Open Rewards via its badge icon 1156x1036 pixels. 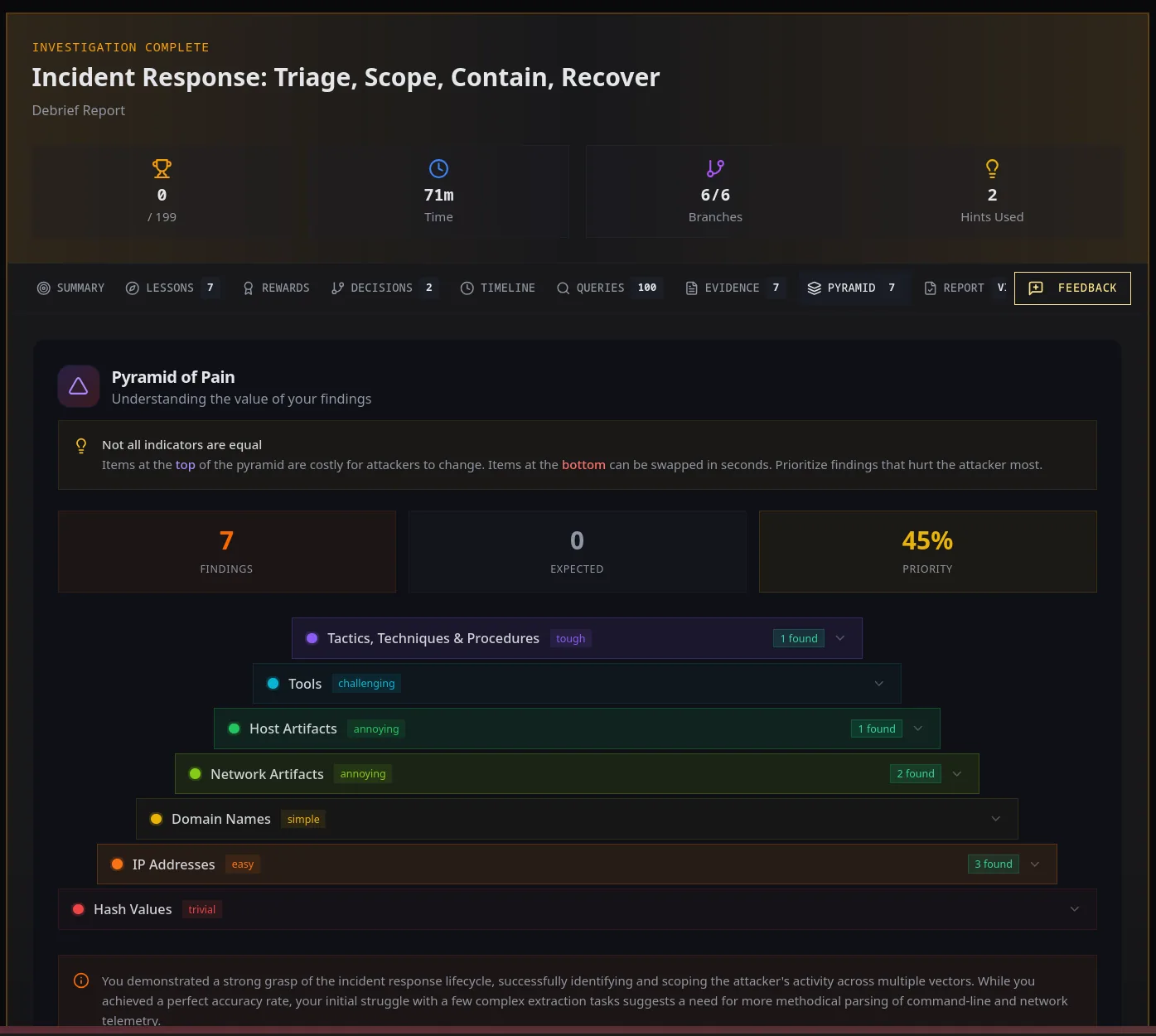click(x=249, y=288)
